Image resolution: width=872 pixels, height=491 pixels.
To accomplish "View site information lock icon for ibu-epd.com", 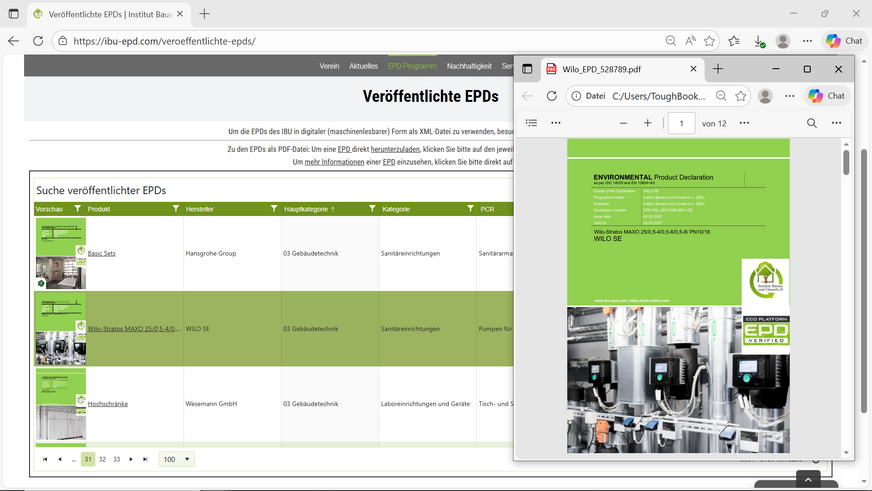I will [63, 41].
